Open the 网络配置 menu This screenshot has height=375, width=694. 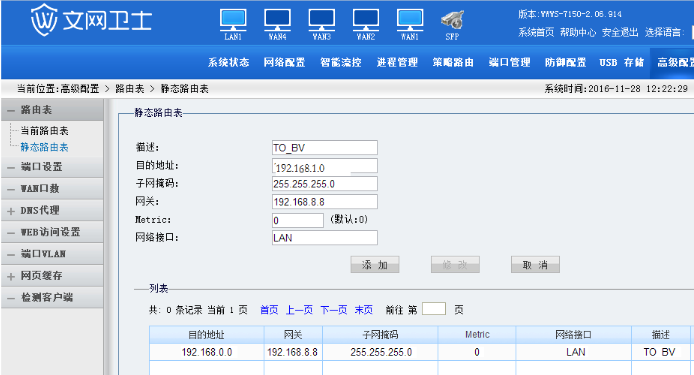(x=285, y=62)
